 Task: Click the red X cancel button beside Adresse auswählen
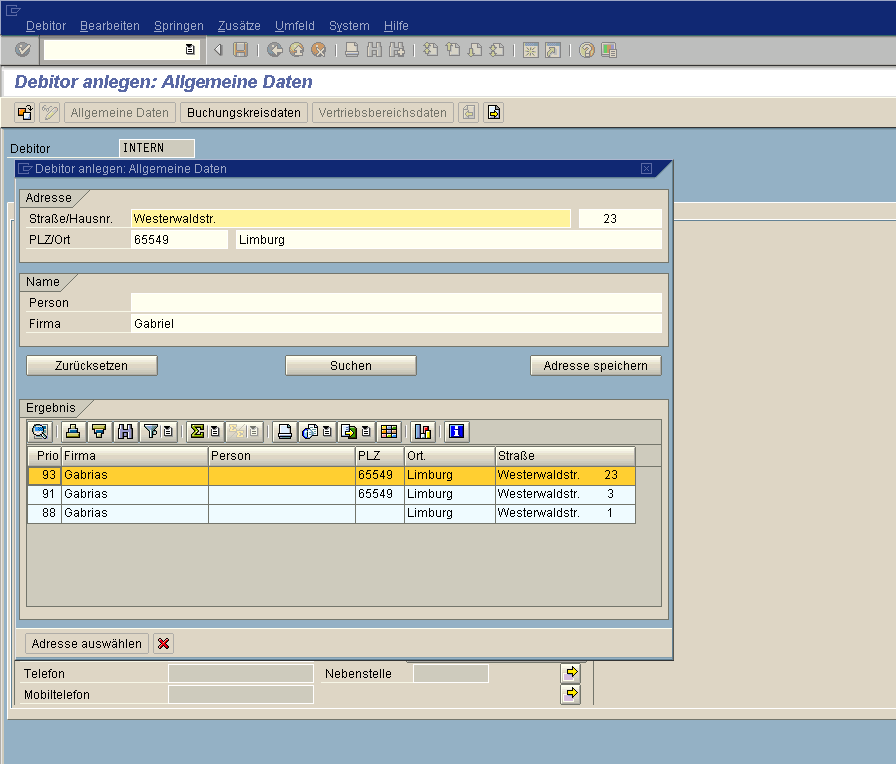[163, 644]
